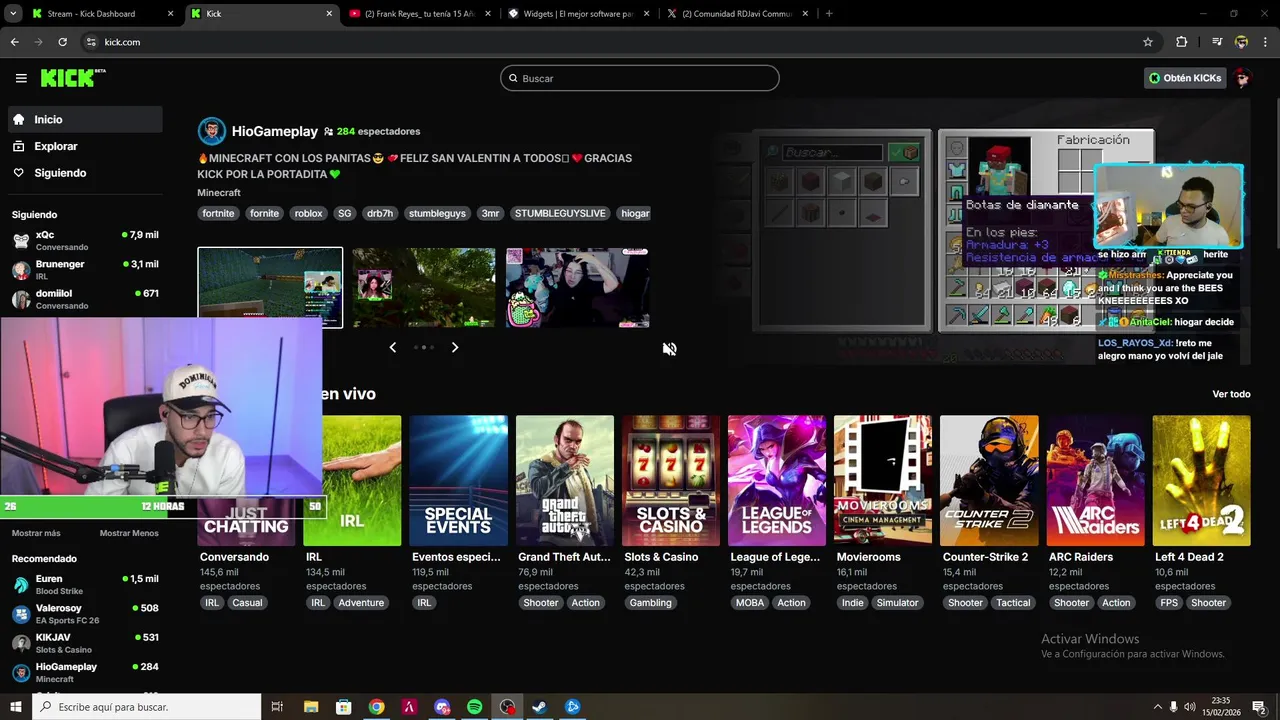Reload the page in browser
The image size is (1280, 720).
pyautogui.click(x=62, y=42)
